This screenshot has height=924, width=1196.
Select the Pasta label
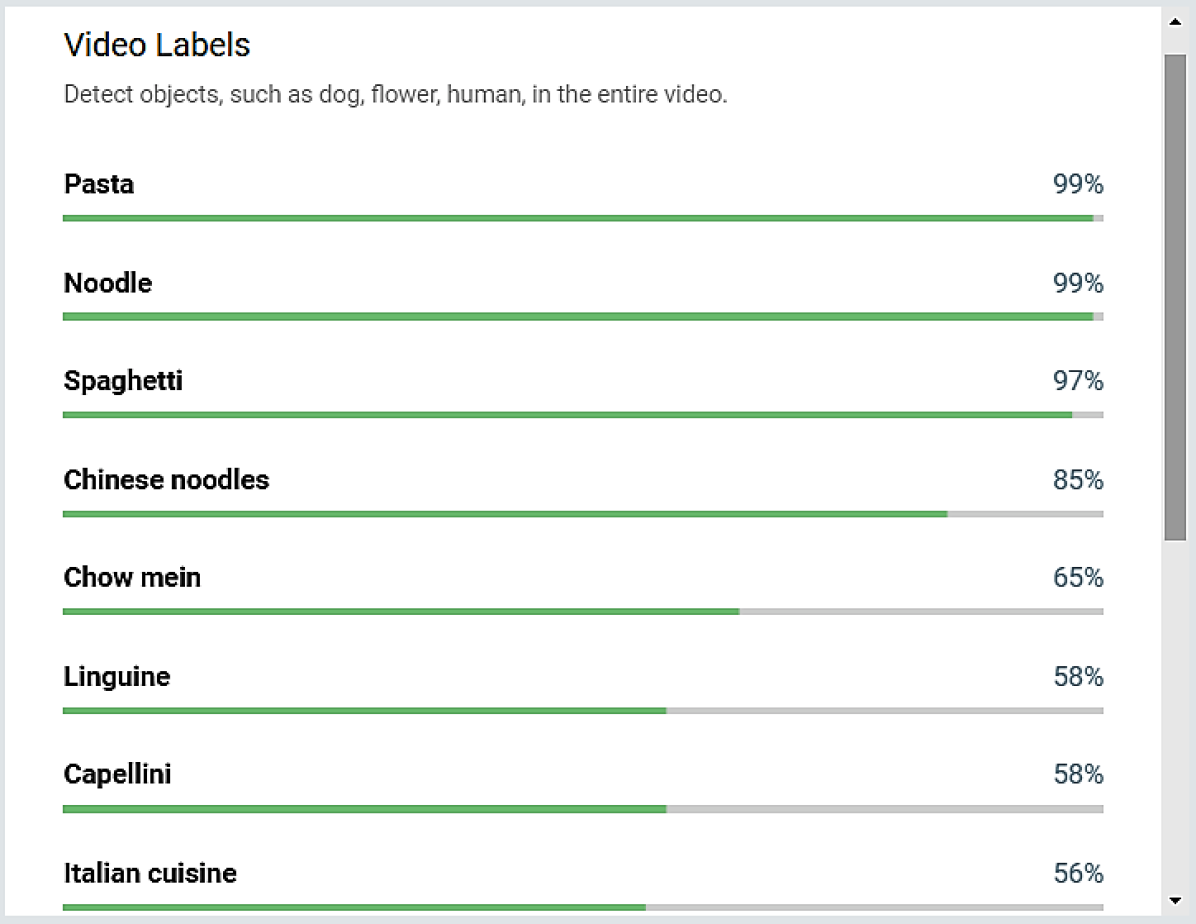tap(99, 184)
